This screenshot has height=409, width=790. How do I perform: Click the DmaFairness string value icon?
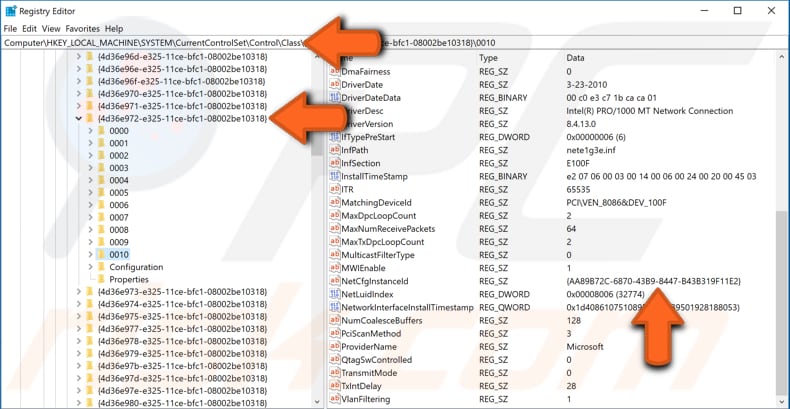(335, 72)
